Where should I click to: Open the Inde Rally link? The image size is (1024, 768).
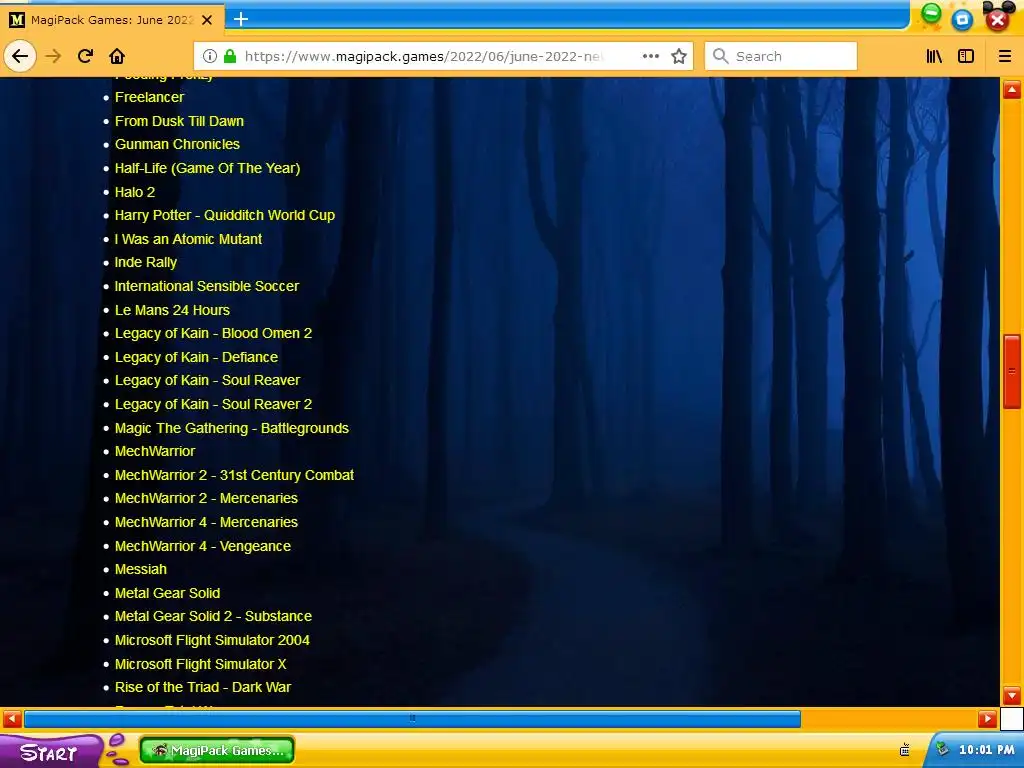146,263
